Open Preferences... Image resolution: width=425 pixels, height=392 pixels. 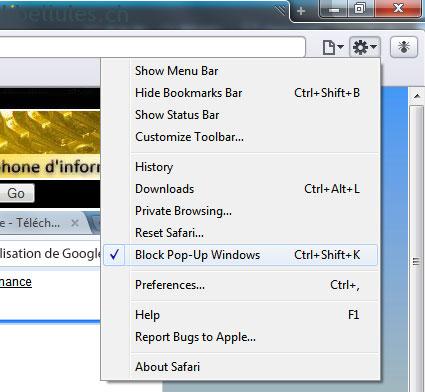(x=240, y=285)
